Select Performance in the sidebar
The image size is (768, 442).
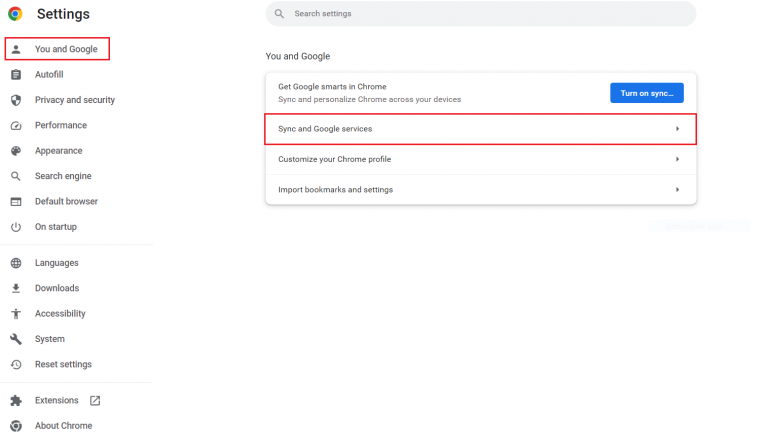coord(61,125)
